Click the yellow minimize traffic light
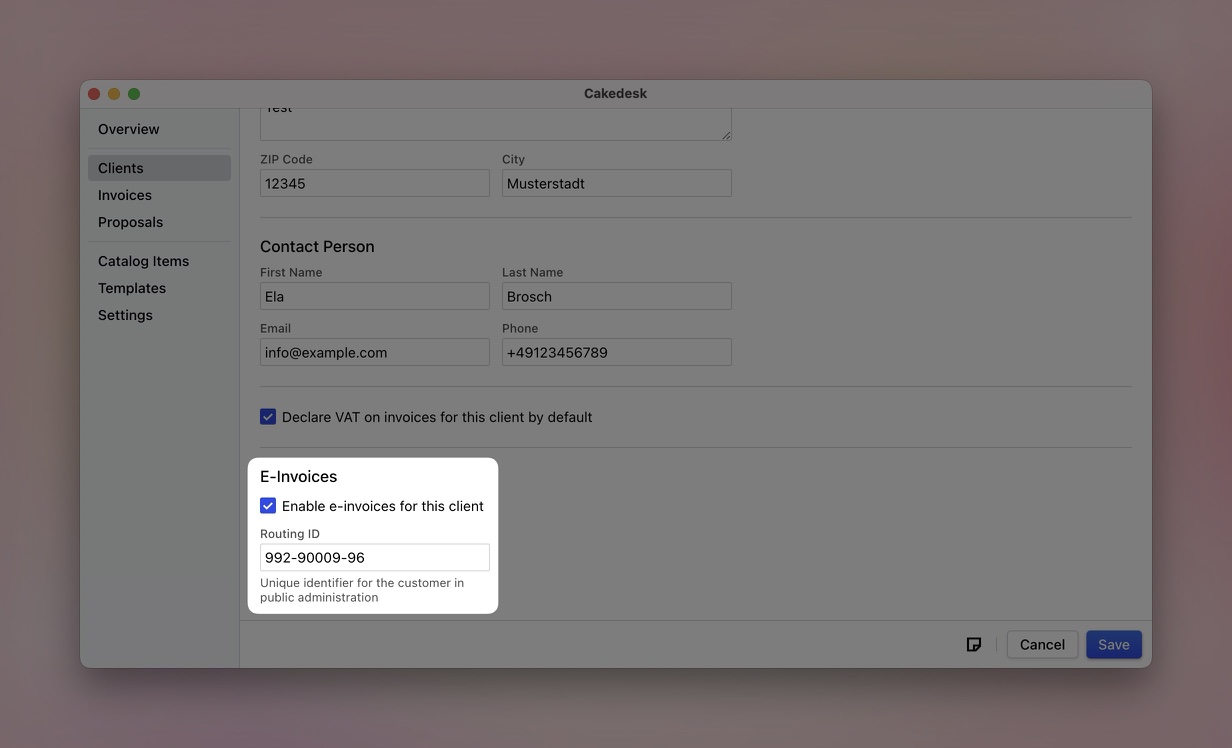Viewport: 1232px width, 748px height. (113, 93)
